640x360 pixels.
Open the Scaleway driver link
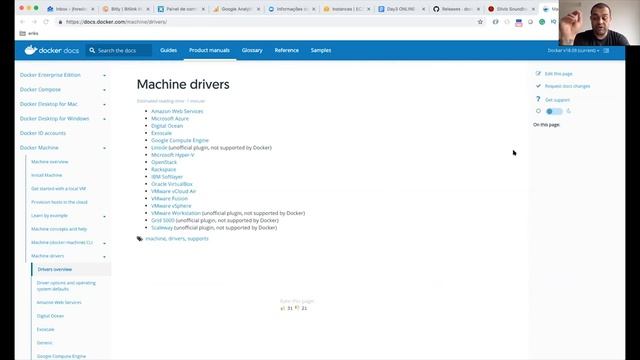[162, 227]
